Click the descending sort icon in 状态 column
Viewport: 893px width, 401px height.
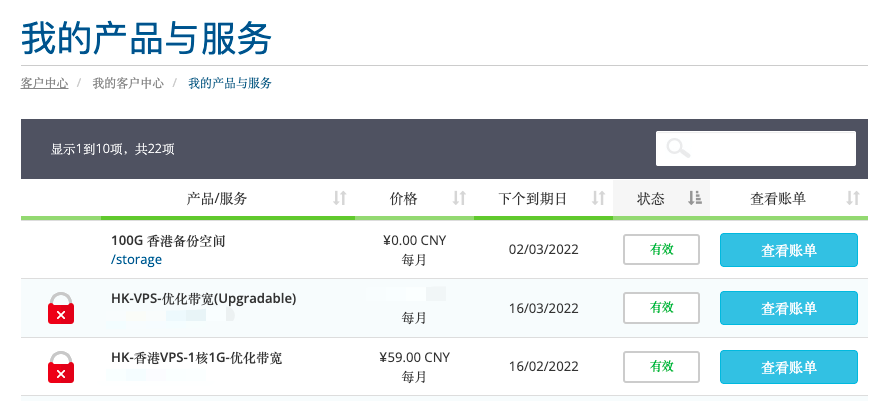pos(695,198)
